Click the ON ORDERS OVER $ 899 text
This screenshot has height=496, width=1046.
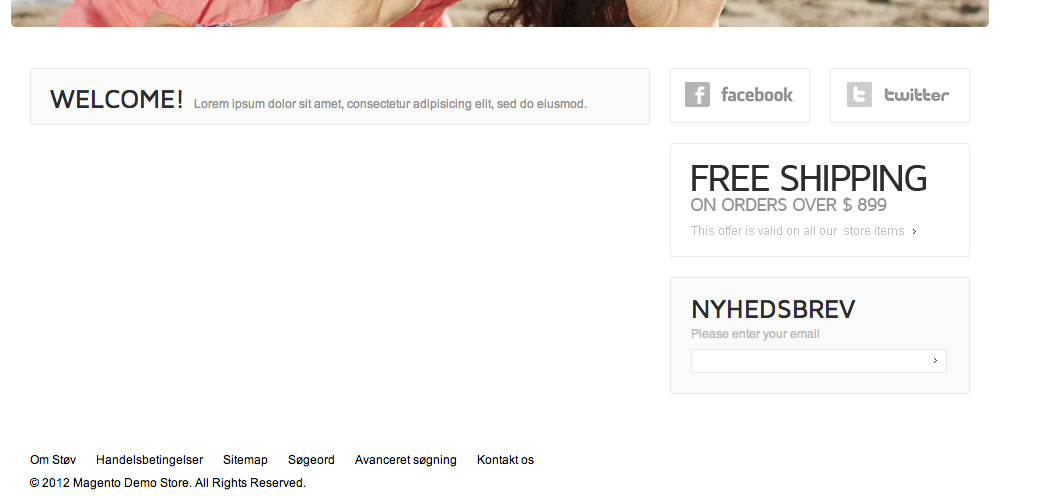(x=789, y=205)
